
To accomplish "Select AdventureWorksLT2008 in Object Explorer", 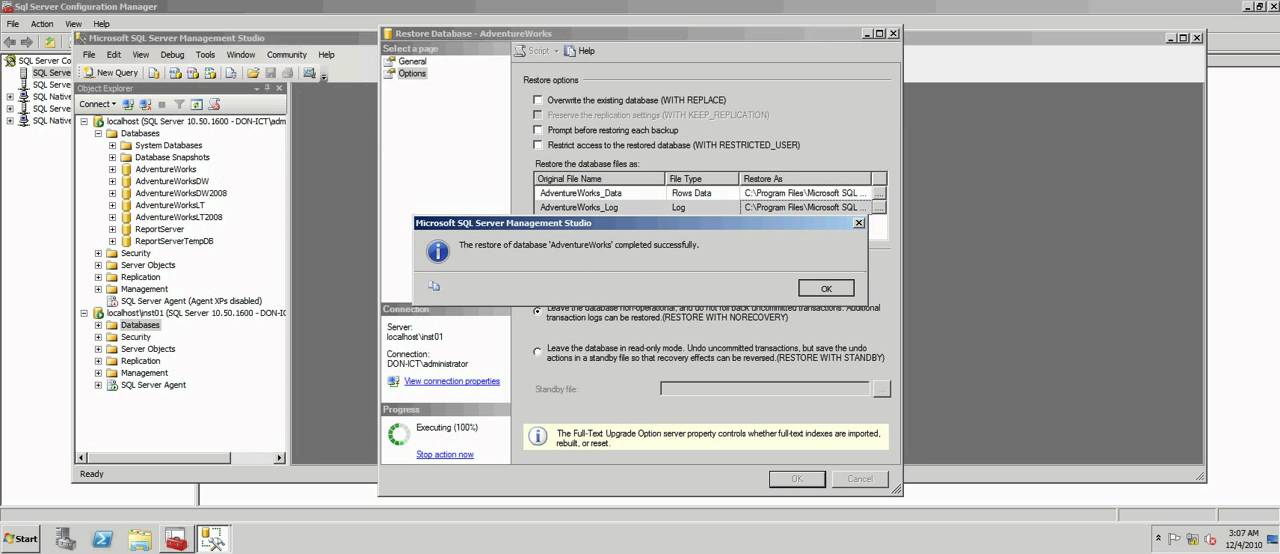I will (x=178, y=217).
